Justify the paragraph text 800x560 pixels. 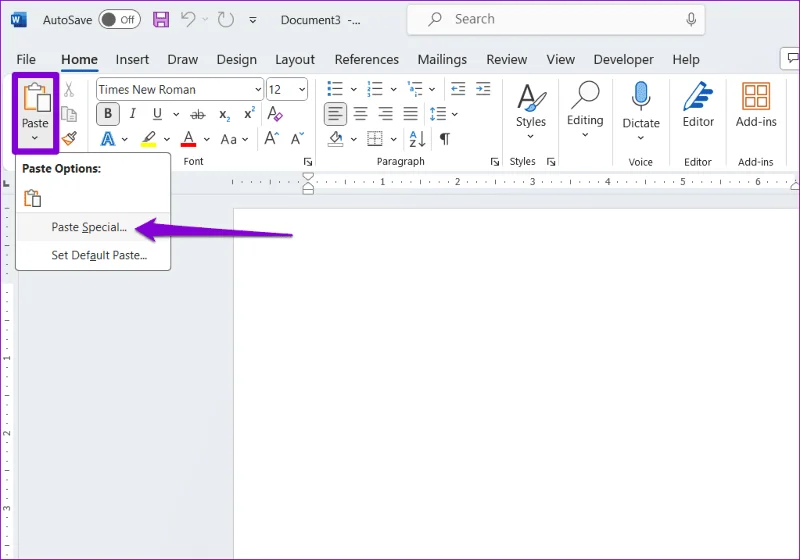(x=411, y=114)
